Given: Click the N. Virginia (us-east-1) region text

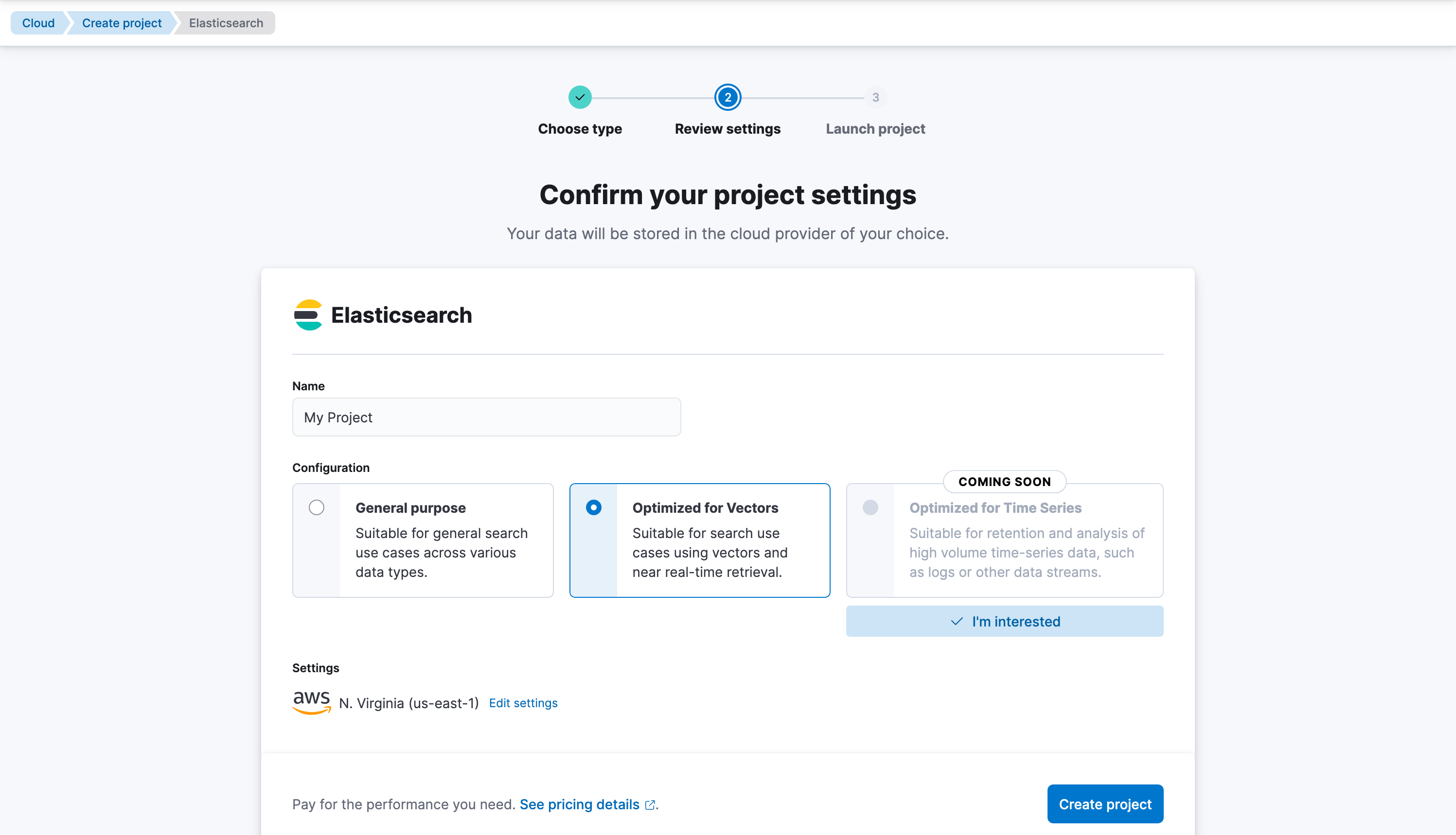Looking at the screenshot, I should (408, 703).
